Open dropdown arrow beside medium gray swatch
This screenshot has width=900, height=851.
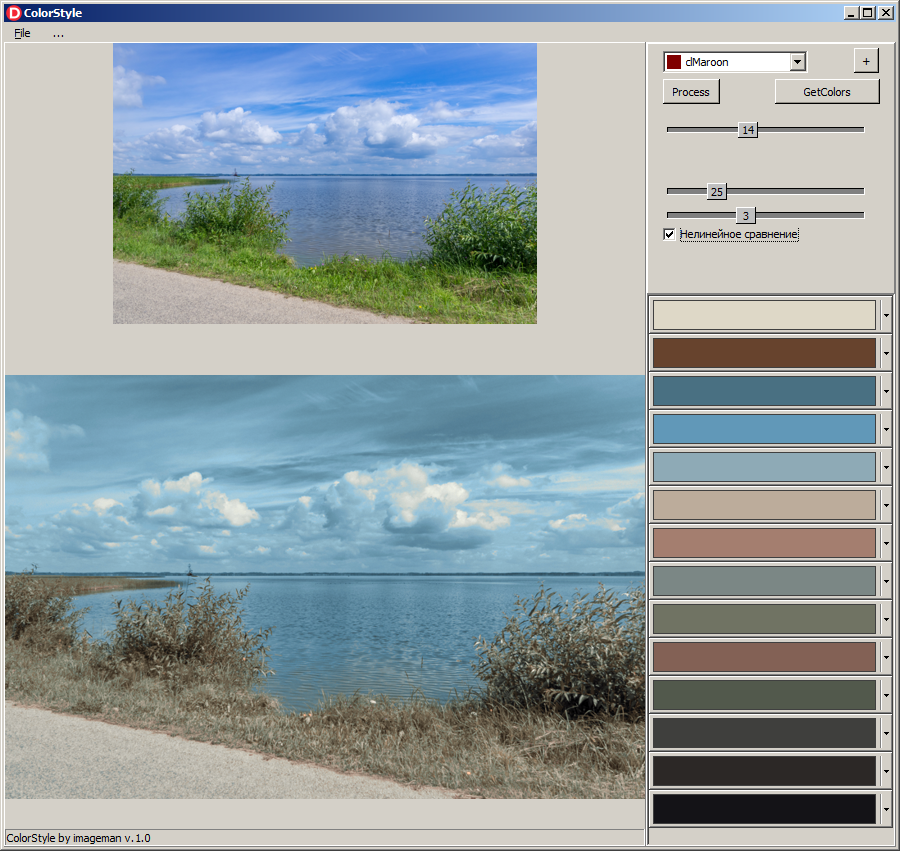pyautogui.click(x=886, y=581)
